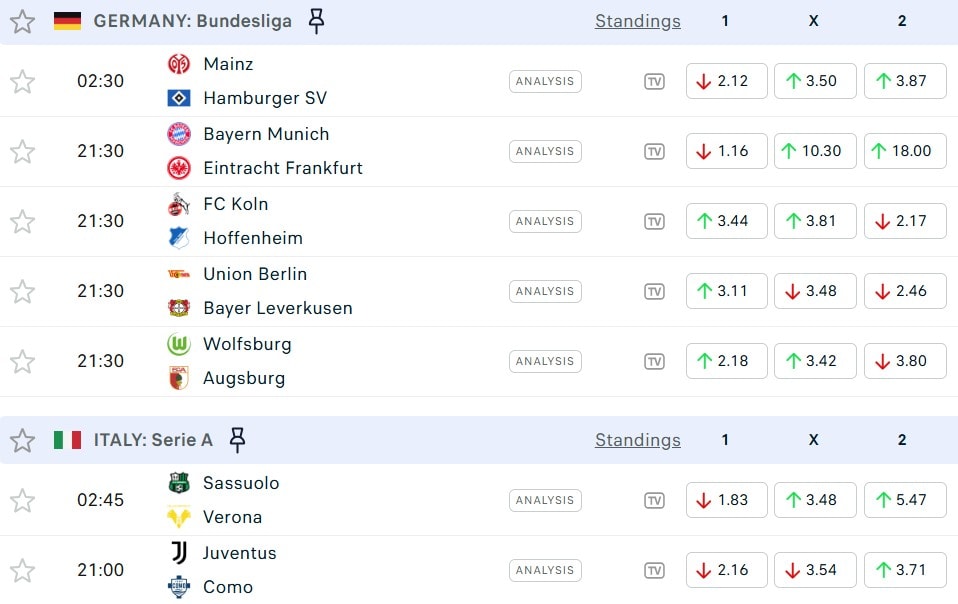This screenshot has width=958, height=604.
Task: Open Analysis for FC Koln vs Hoffenheim
Action: coord(545,221)
